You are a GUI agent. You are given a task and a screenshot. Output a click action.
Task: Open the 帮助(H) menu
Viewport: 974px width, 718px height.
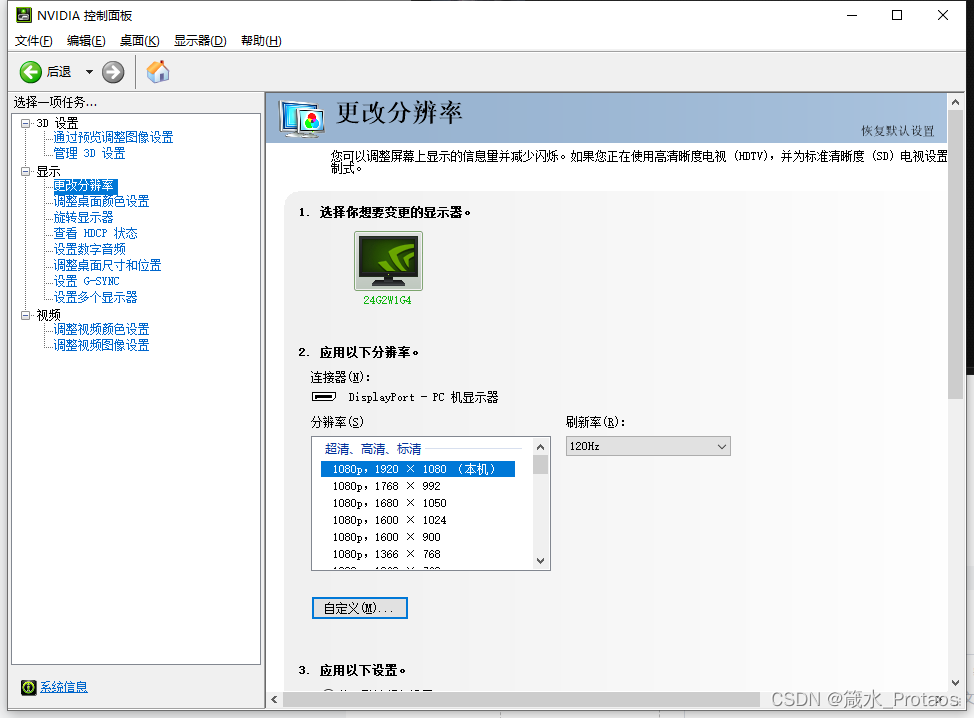pyautogui.click(x=261, y=41)
